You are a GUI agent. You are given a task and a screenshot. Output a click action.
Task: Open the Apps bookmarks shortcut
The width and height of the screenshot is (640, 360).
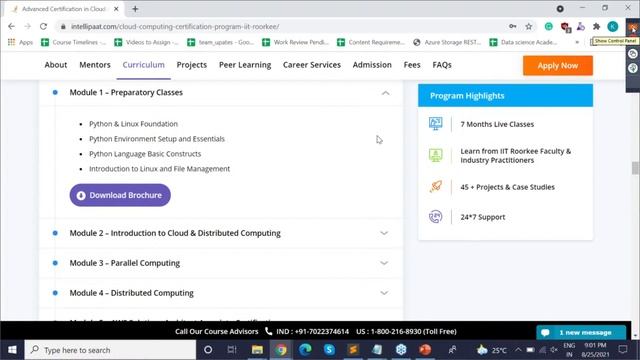[20, 42]
